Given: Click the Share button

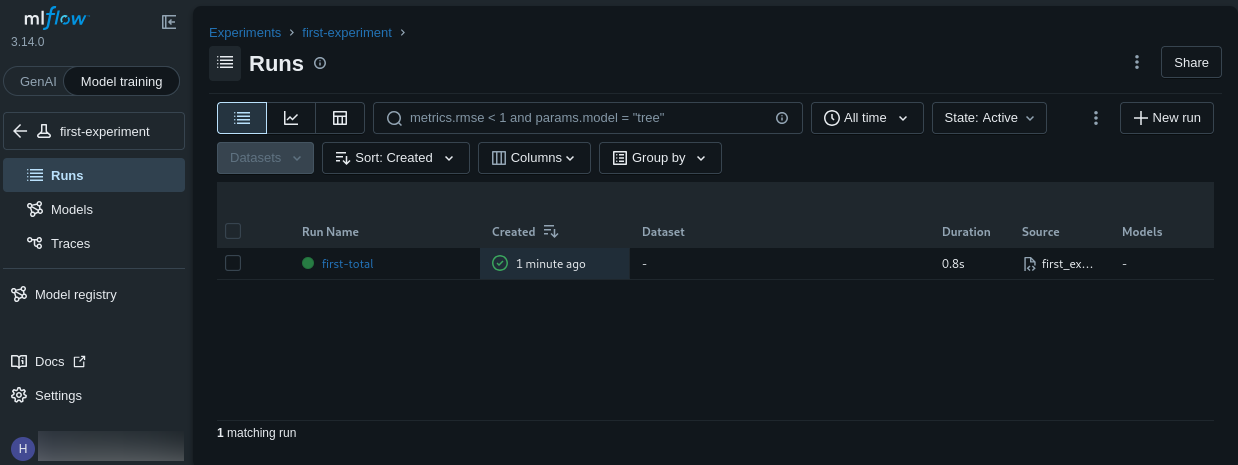Looking at the screenshot, I should coord(1191,62).
